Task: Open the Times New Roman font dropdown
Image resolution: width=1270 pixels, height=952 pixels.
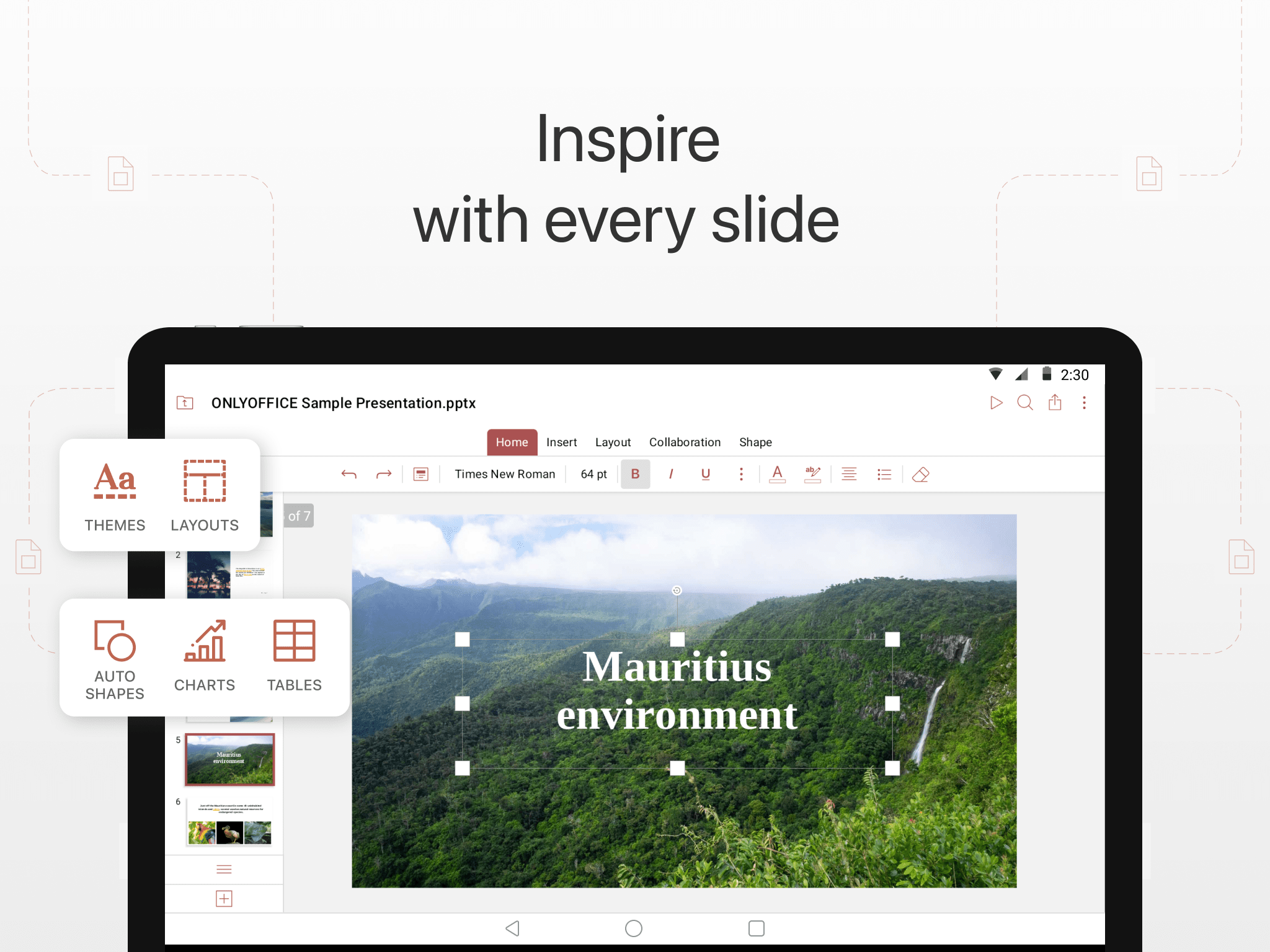Action: [504, 474]
